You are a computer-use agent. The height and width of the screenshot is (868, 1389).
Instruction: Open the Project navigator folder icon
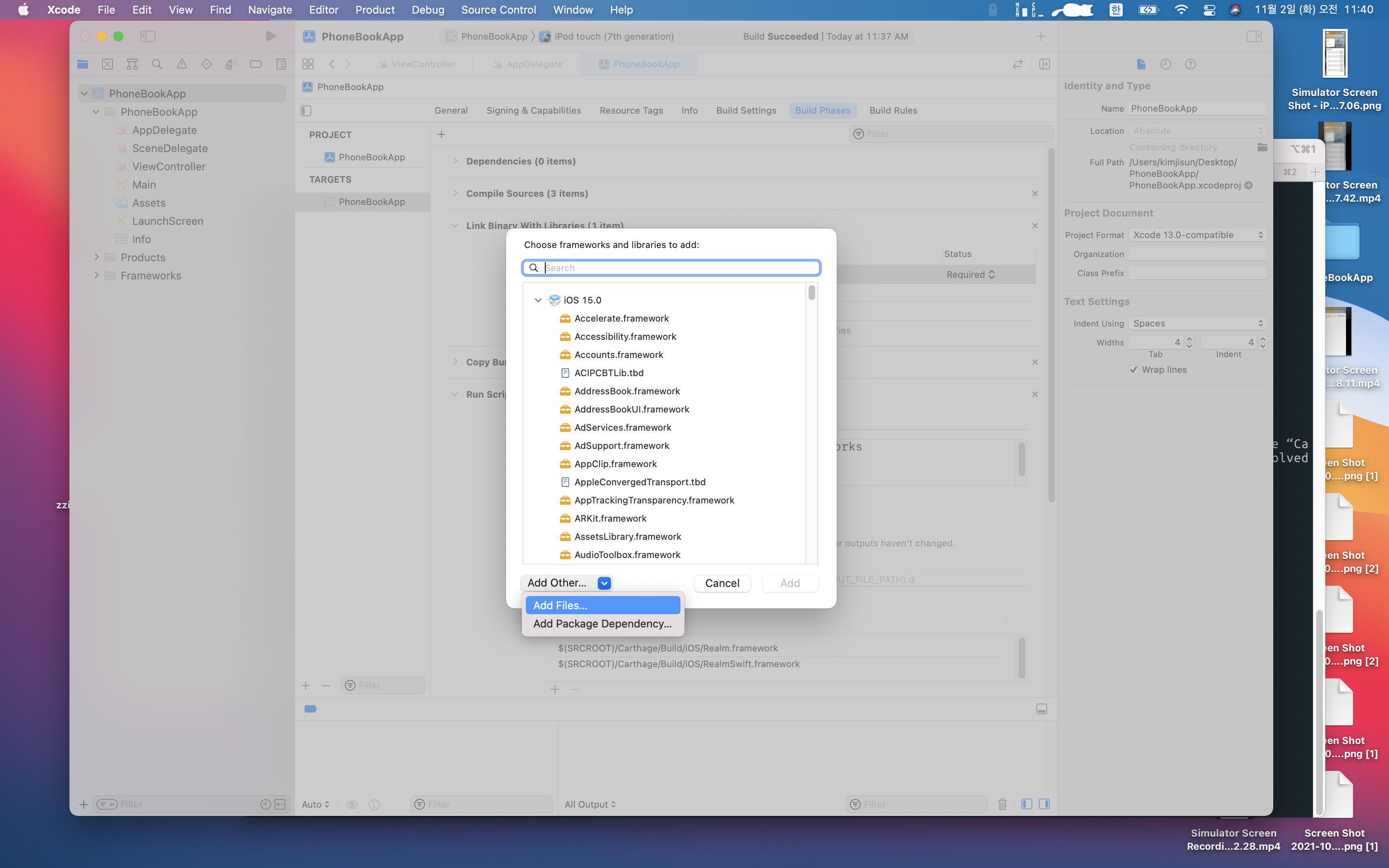(83, 64)
